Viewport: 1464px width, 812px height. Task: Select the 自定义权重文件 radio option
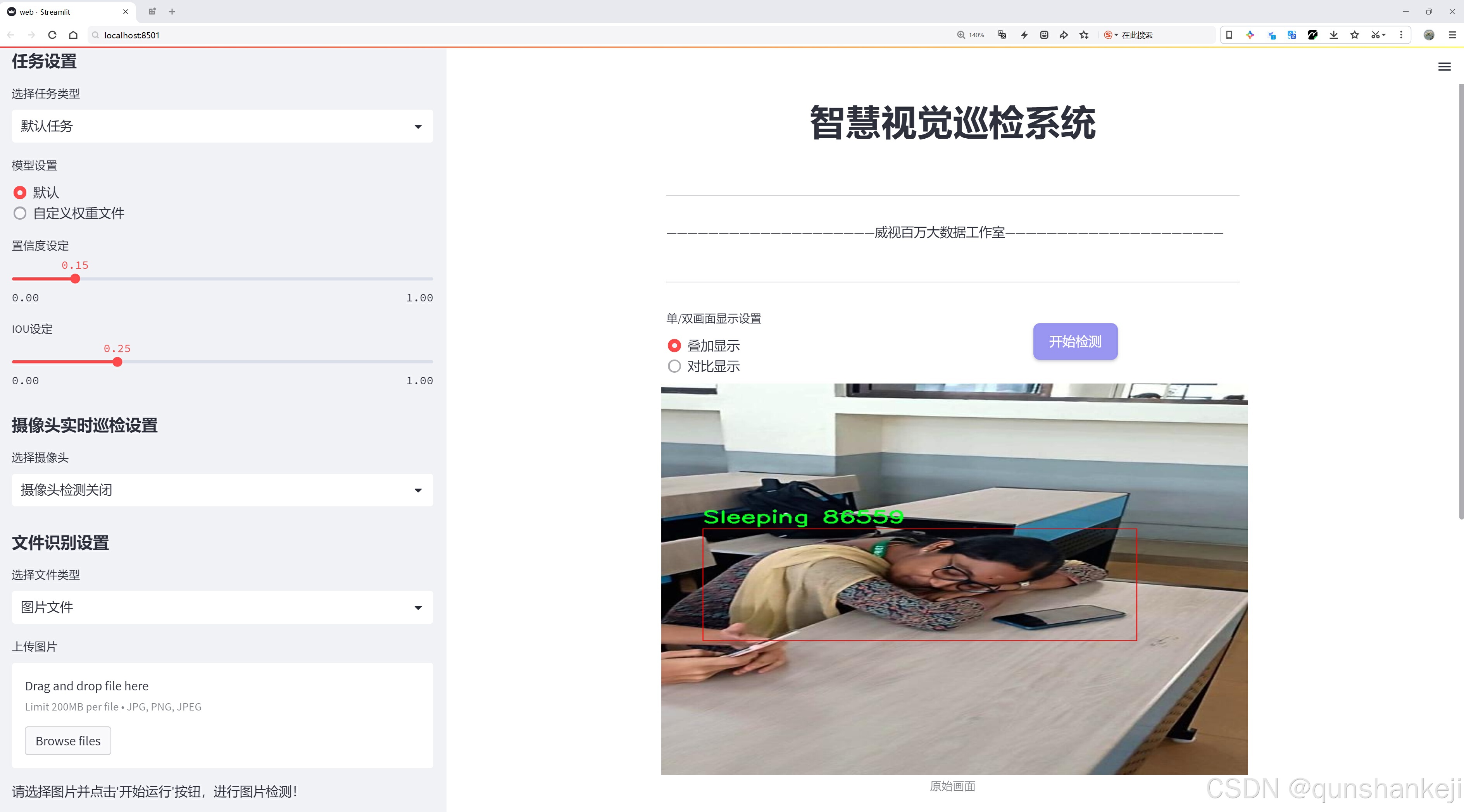tap(20, 213)
